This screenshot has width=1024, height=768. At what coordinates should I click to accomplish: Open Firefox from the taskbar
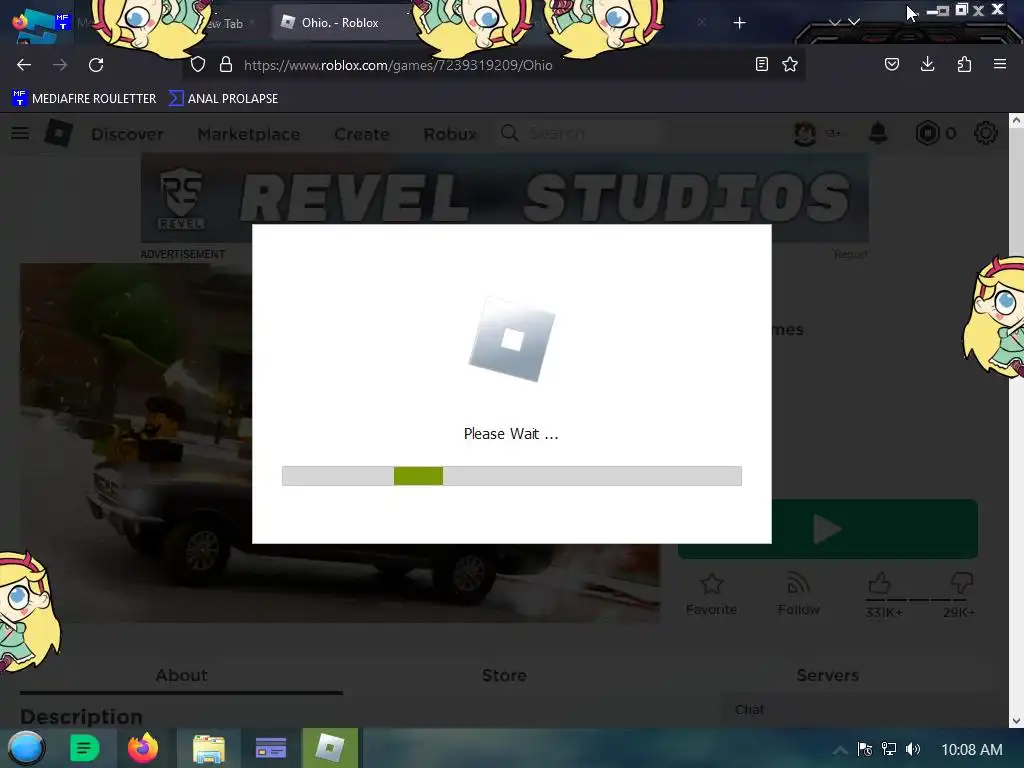pos(143,748)
